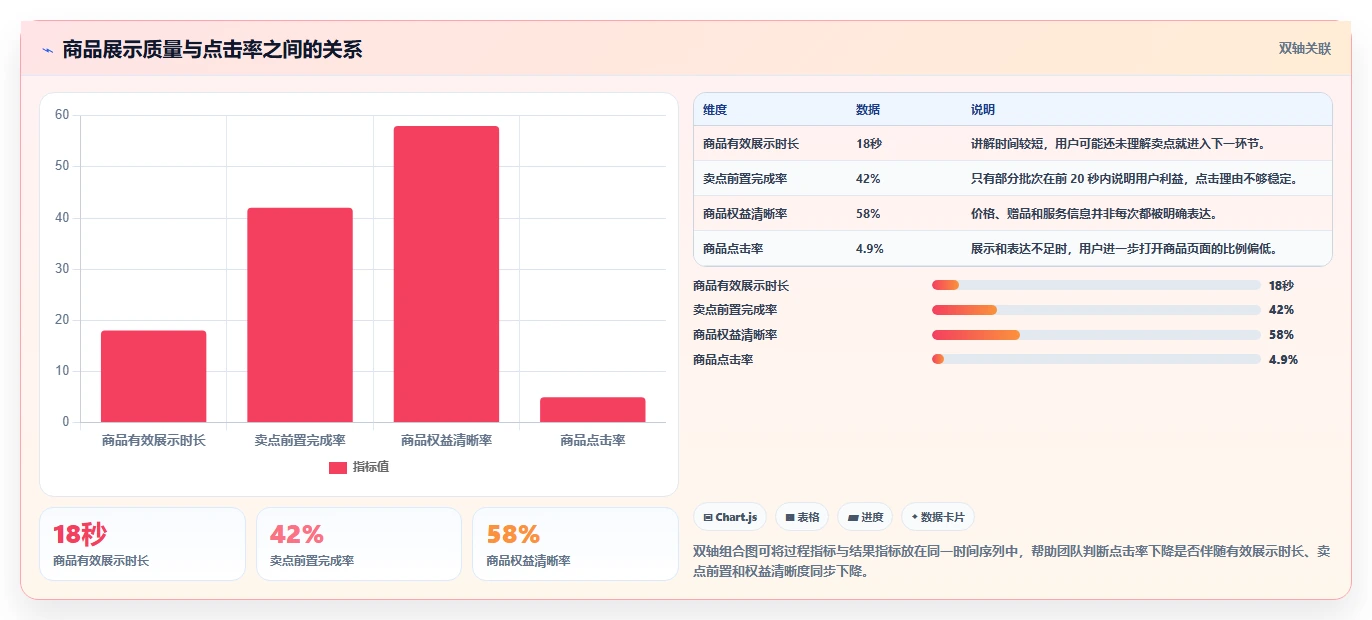Click the 58% data card
Screen dimensions: 1372x620
click(575, 544)
